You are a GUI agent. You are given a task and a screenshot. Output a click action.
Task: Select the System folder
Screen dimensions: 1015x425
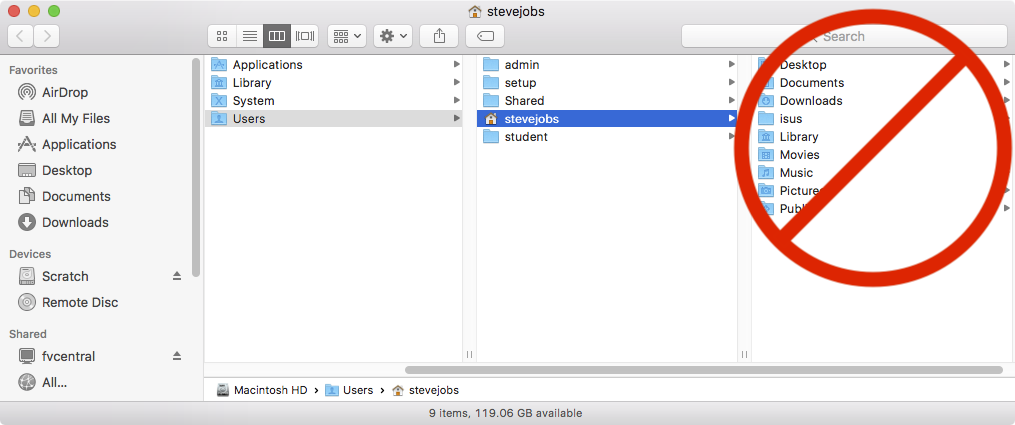click(333, 101)
